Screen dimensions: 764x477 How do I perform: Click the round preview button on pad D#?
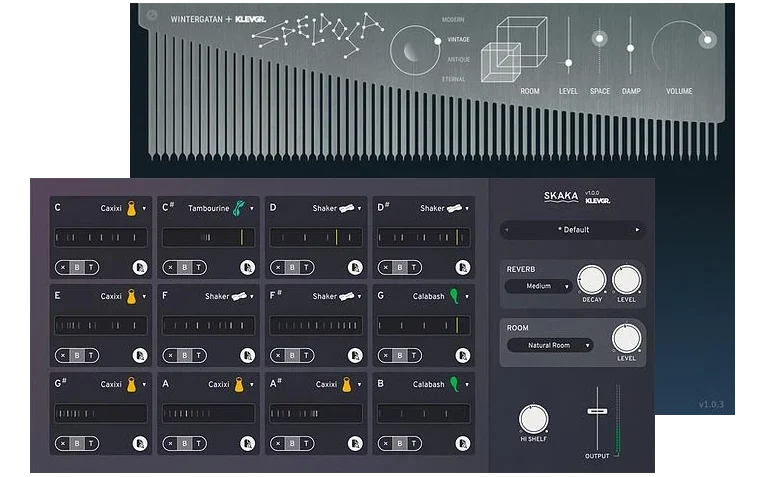coord(463,267)
